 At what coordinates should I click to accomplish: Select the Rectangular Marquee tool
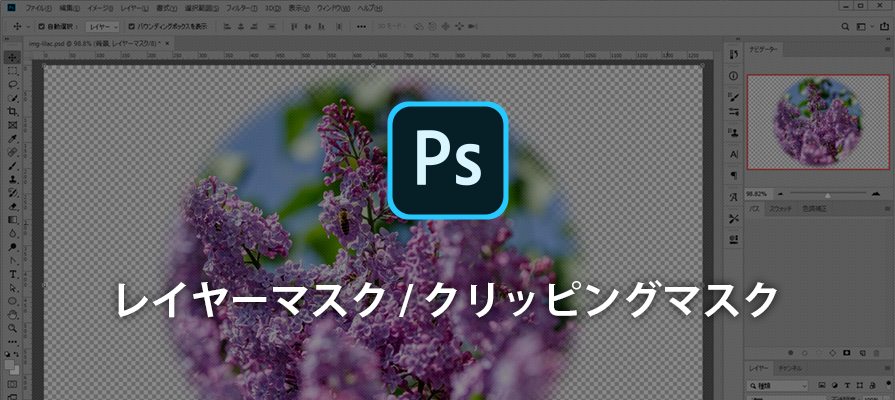pyautogui.click(x=13, y=71)
